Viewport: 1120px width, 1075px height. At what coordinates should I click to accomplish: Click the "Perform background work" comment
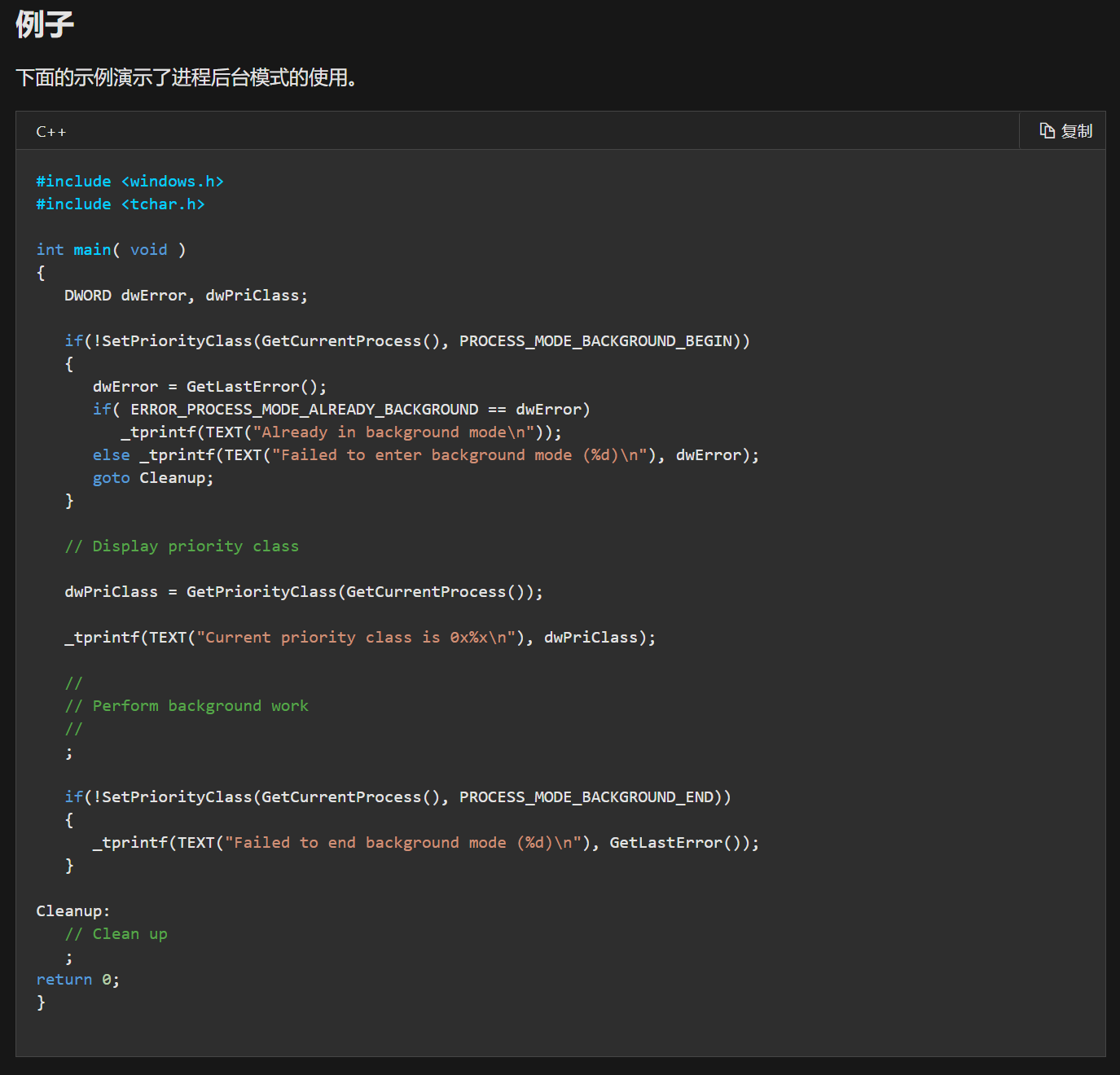(187, 706)
